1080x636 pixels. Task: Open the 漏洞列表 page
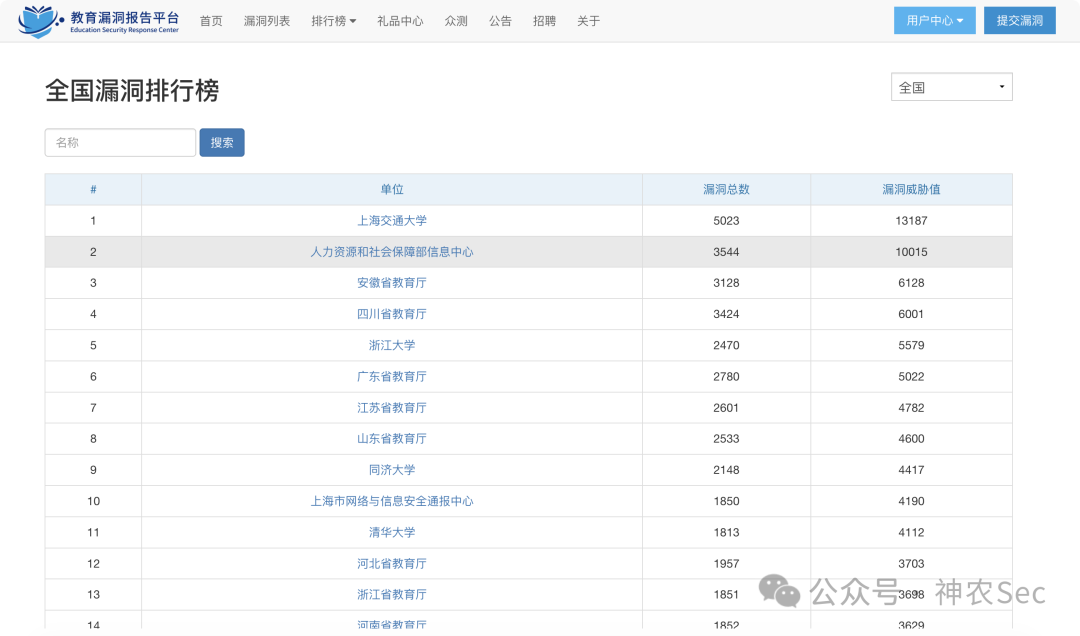266,20
